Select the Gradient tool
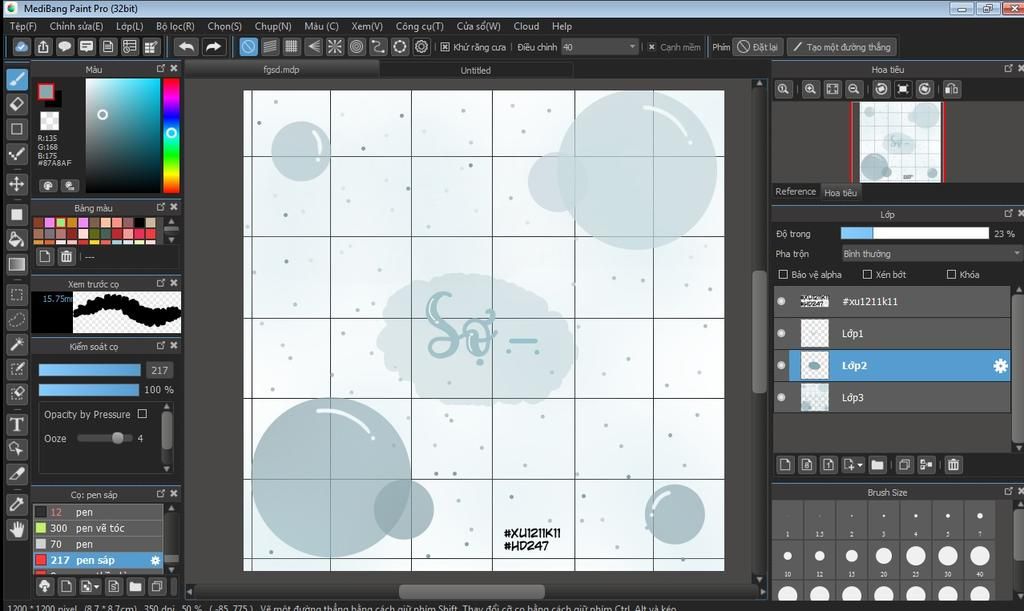The image size is (1024, 611). [x=17, y=264]
